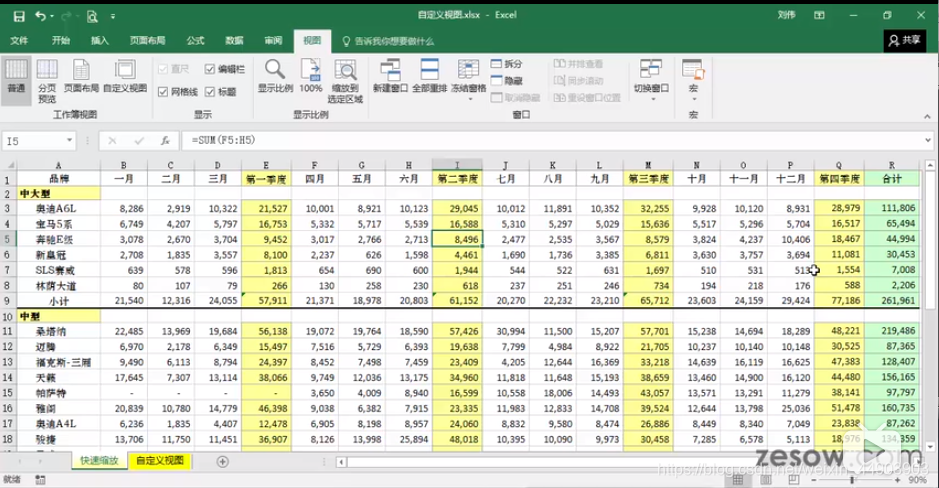Select the 页面布局 view icon in workbook views

point(81,76)
